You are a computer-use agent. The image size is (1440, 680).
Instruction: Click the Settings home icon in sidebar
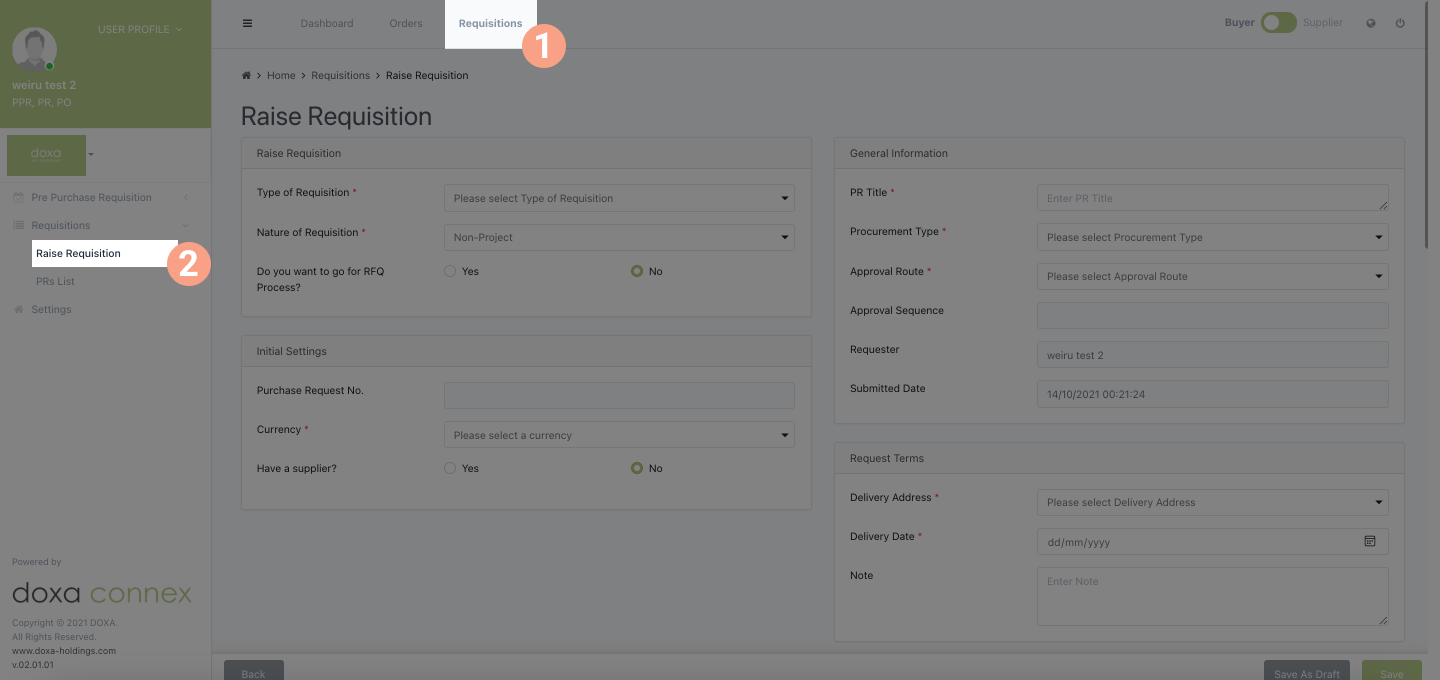pos(18,310)
